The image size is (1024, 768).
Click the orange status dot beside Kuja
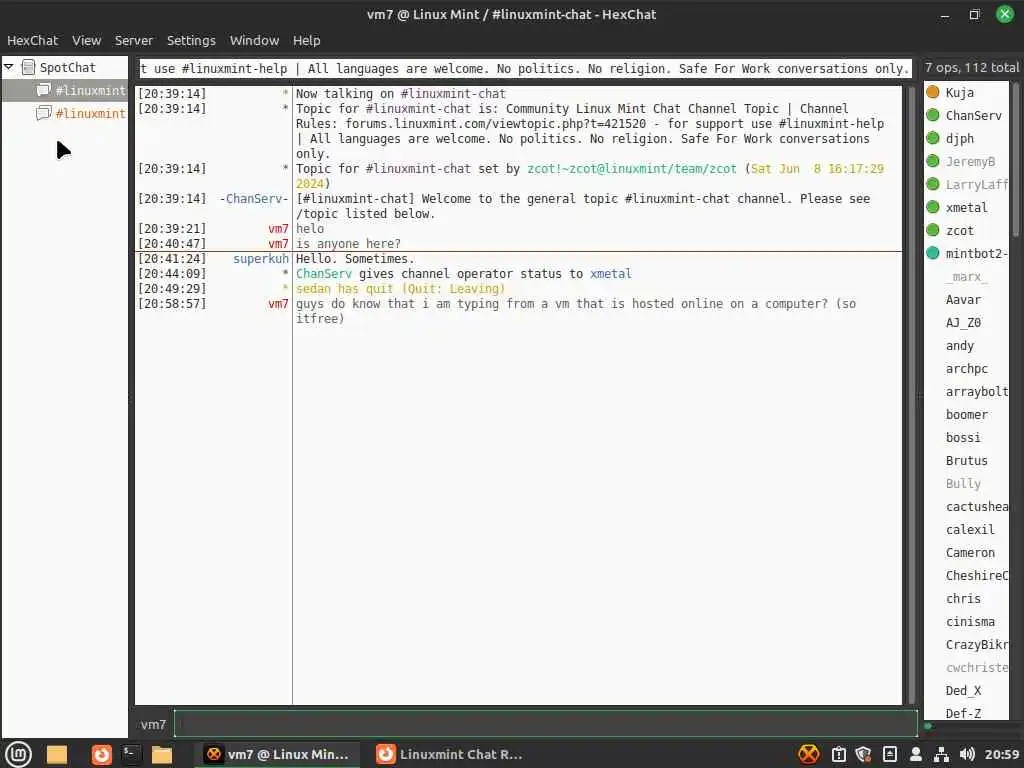click(933, 92)
